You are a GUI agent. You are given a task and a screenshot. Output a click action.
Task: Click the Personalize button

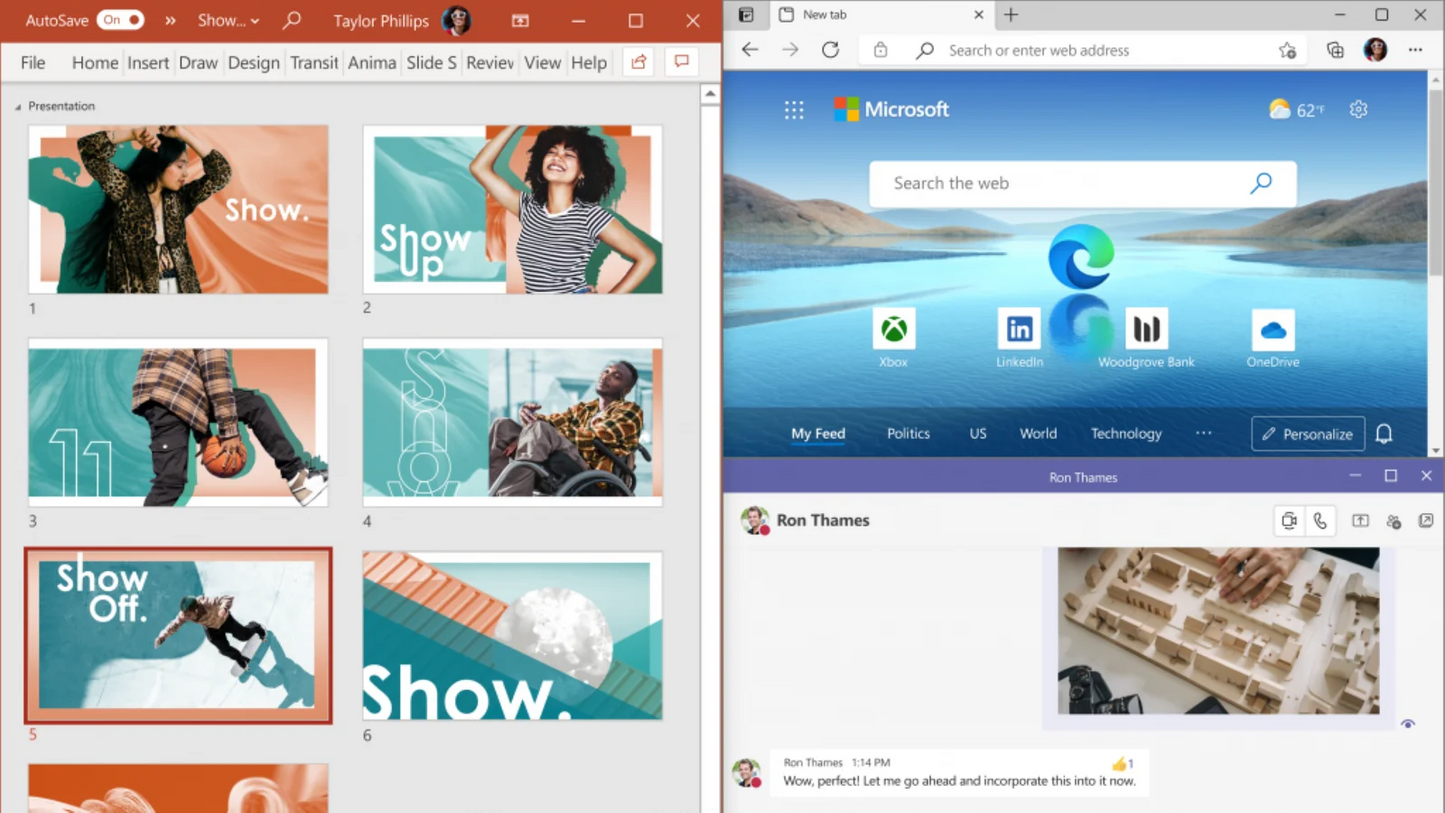pyautogui.click(x=1308, y=433)
